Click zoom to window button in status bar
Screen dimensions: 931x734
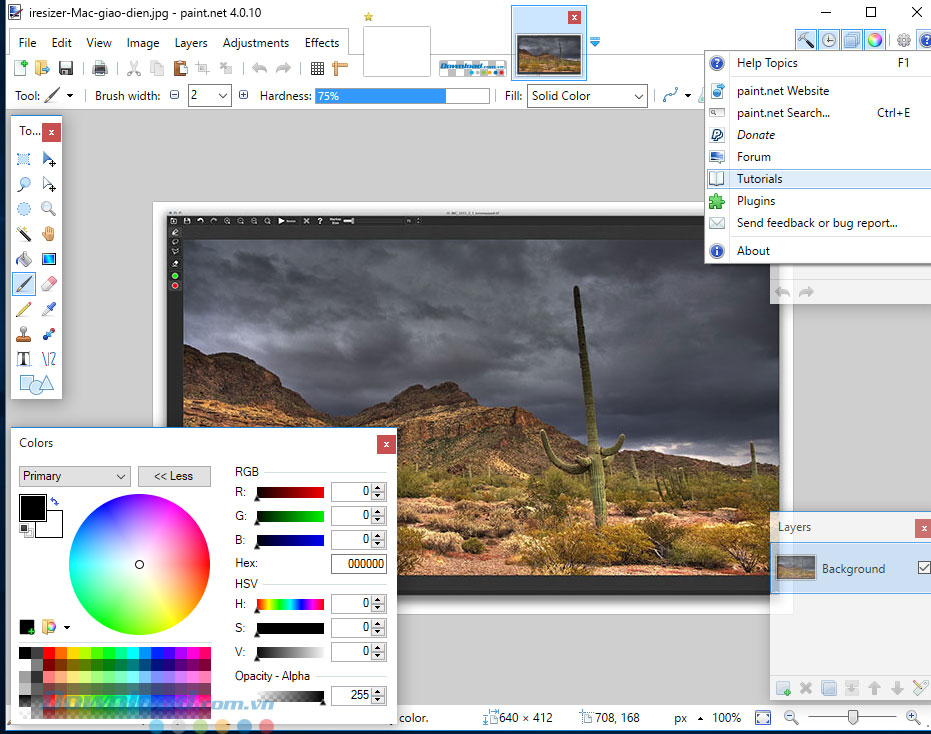763,718
